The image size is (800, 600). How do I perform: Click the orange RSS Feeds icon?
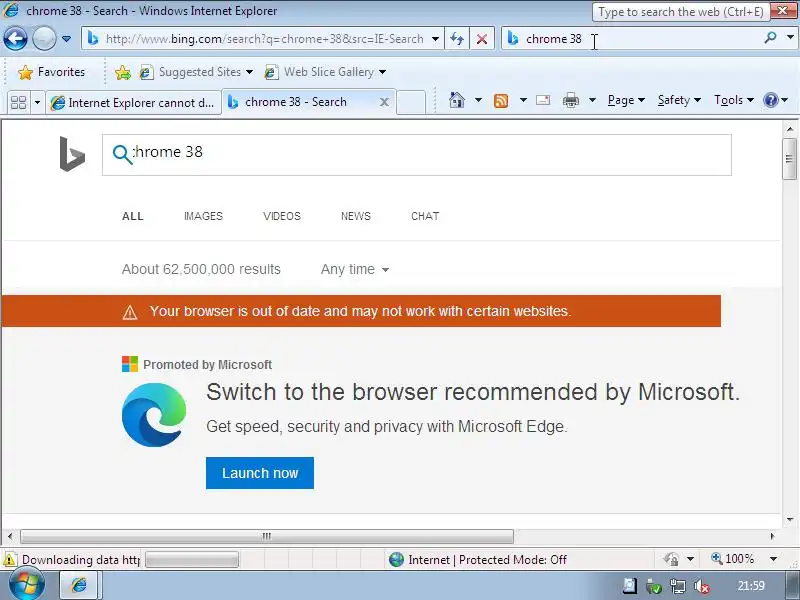(501, 101)
